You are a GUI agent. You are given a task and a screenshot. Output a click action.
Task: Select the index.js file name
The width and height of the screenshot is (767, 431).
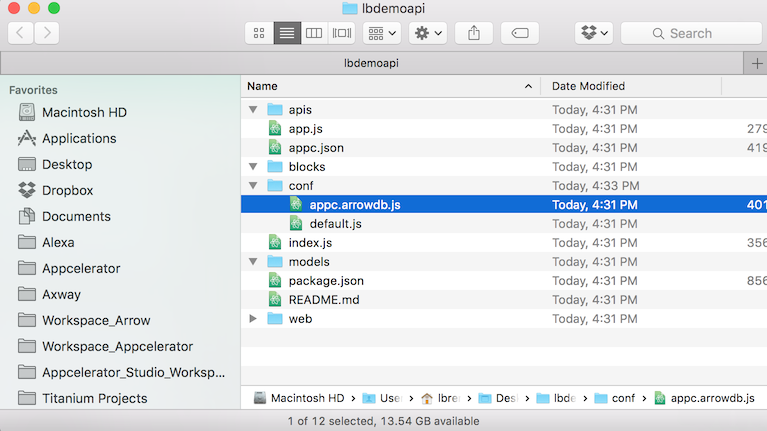point(310,243)
